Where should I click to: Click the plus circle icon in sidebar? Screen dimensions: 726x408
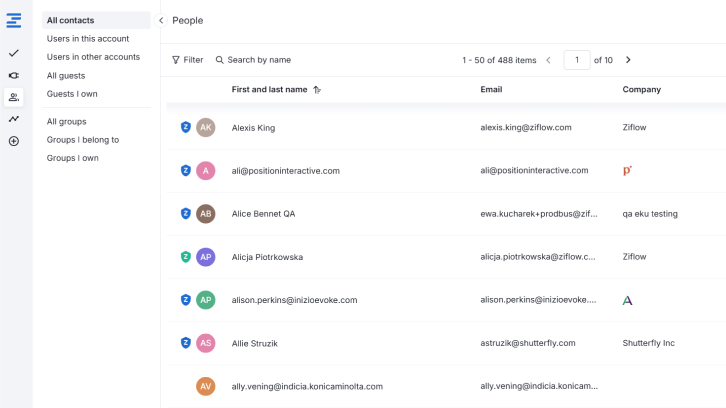[x=14, y=141]
